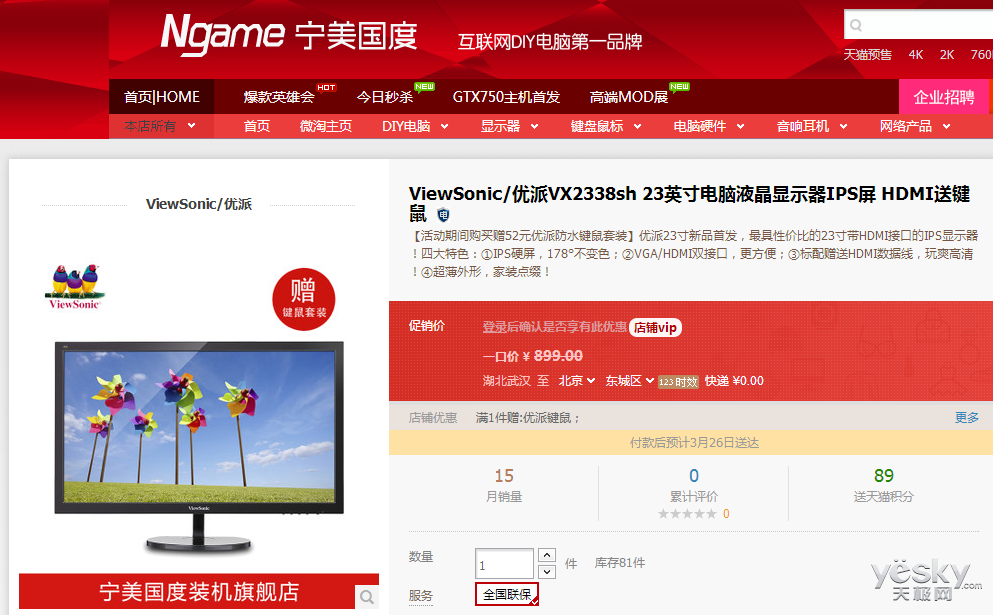Click the 互联网DIY电脑第一品牌 slogan
Viewport: 993px width, 615px height.
pos(550,42)
